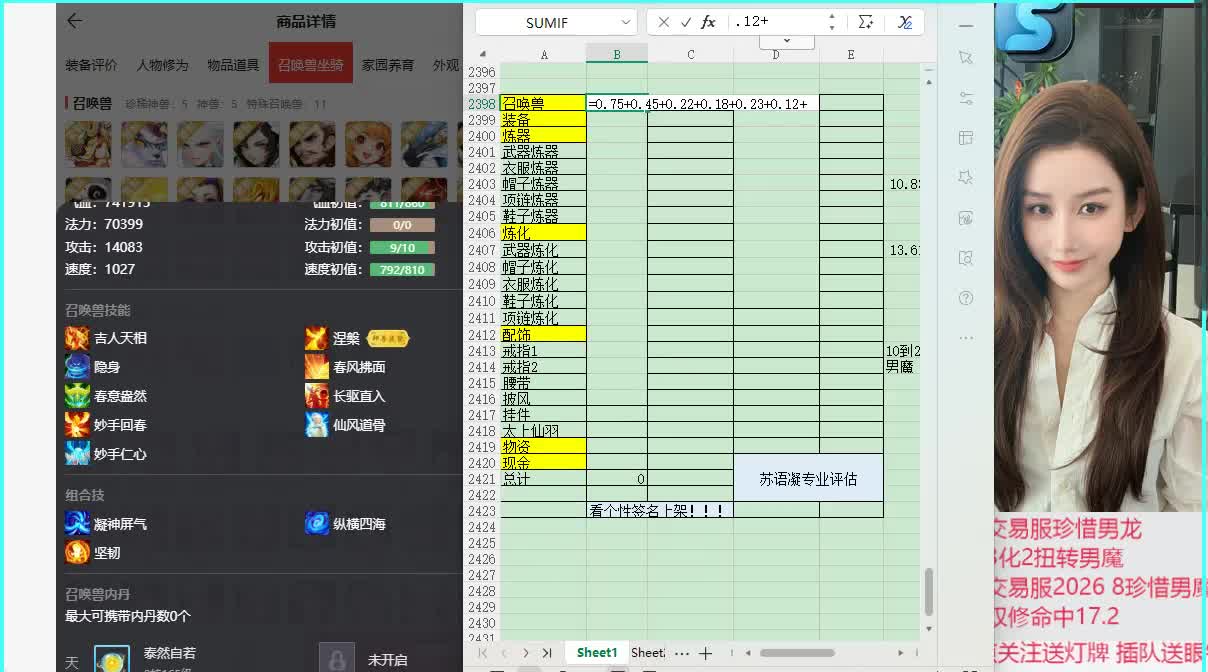Open the insert function fx dialog
The width and height of the screenshot is (1208, 672).
[708, 22]
